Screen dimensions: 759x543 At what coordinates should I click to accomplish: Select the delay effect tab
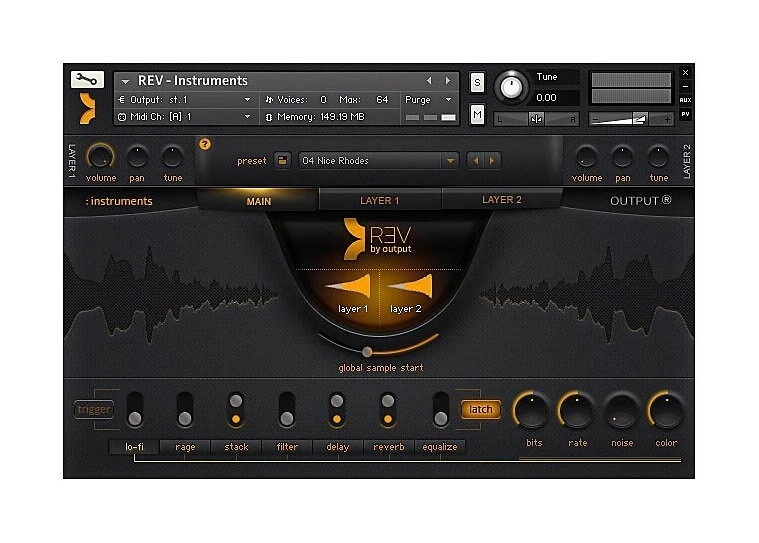coord(338,447)
